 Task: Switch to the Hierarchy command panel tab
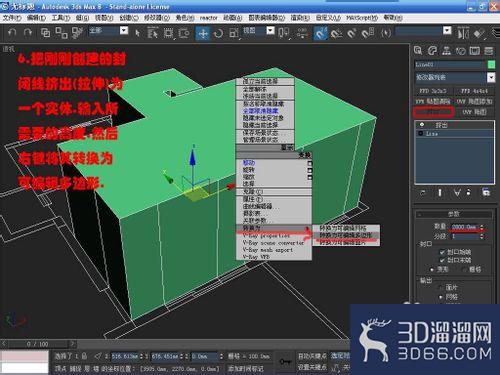pos(446,51)
